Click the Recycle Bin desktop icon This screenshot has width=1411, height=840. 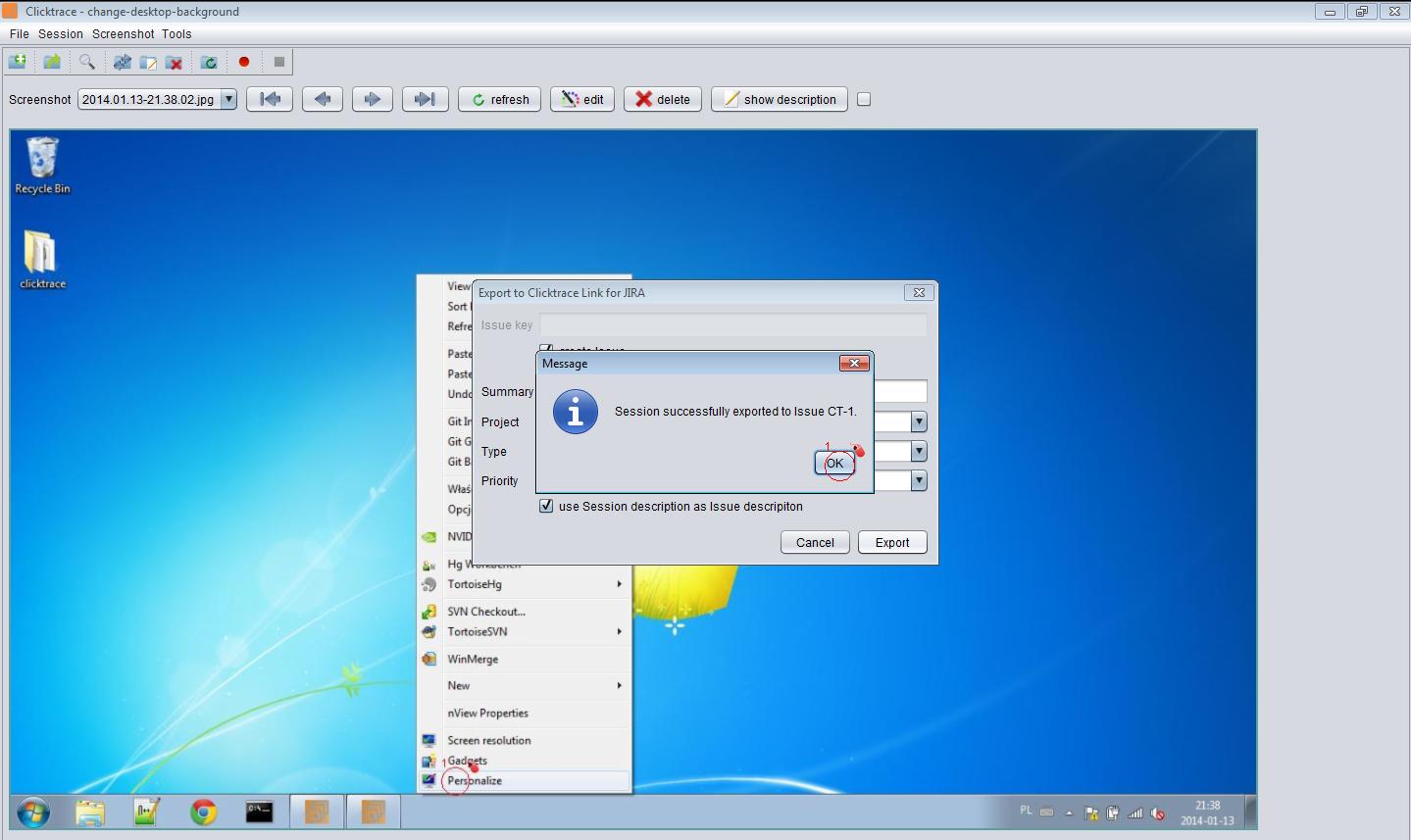[42, 166]
